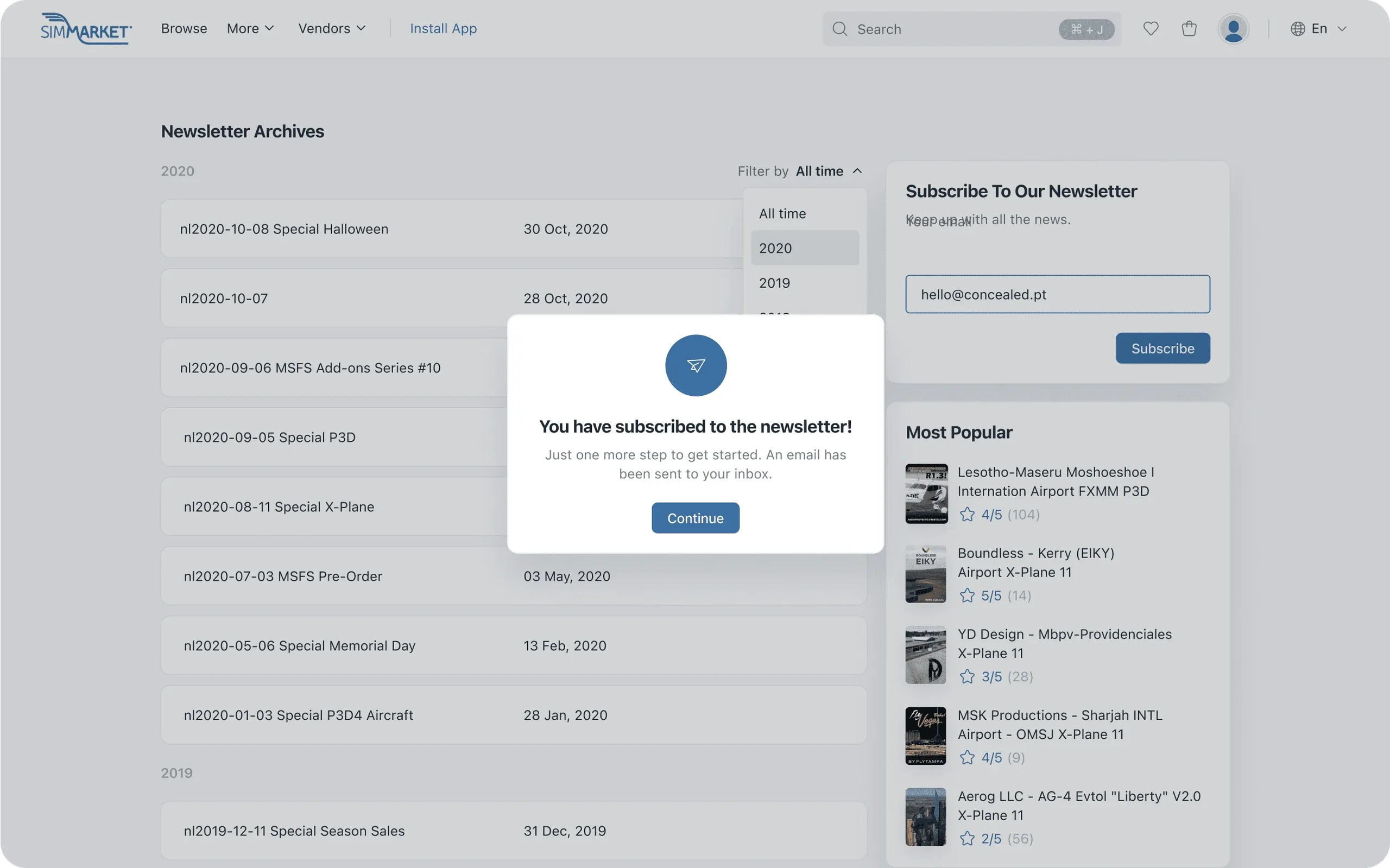
Task: Click the email input with hello@concealed.pt
Action: pos(1058,294)
